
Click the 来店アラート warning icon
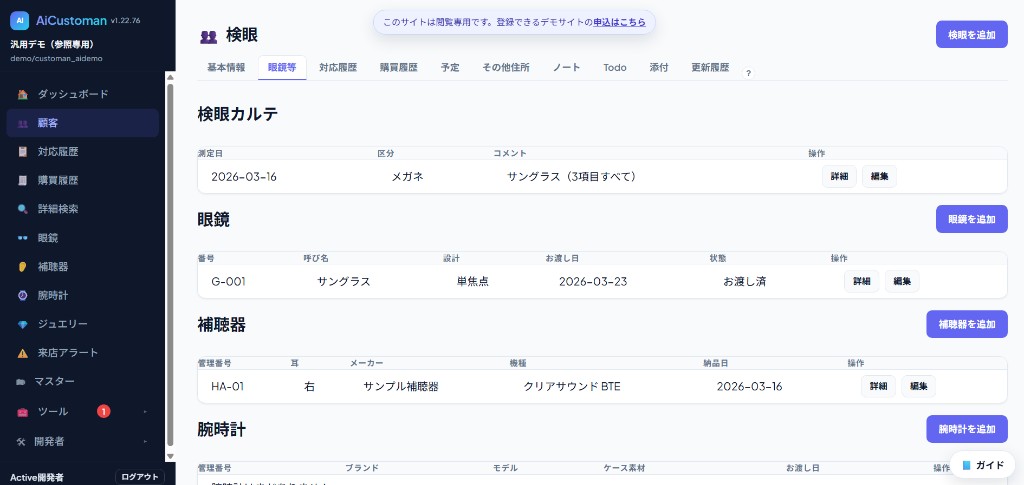coord(23,353)
